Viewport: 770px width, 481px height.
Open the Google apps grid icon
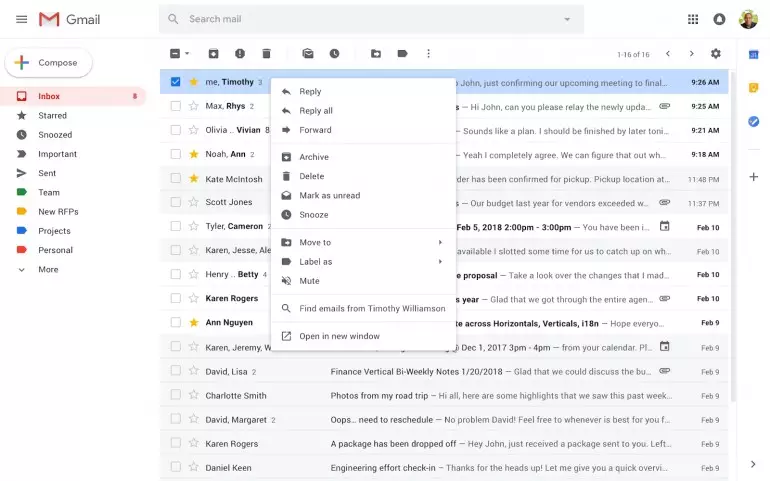point(693,19)
